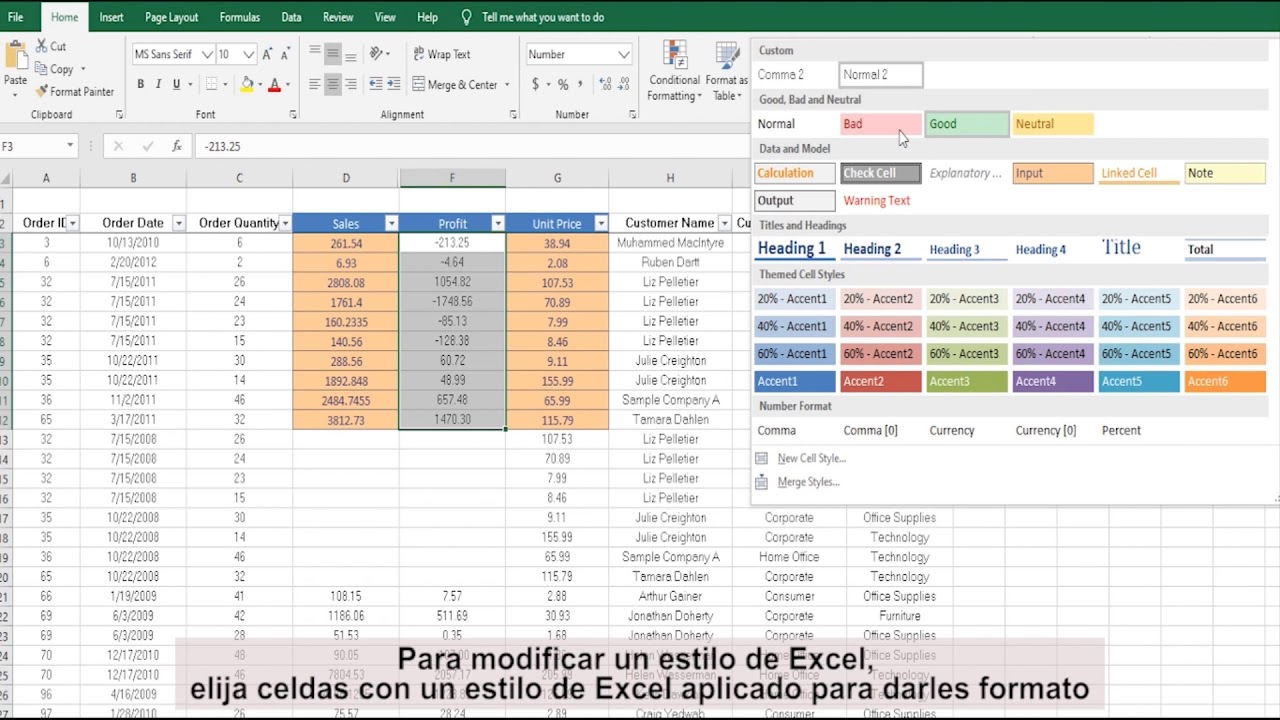Apply Comma Style format

(581, 85)
